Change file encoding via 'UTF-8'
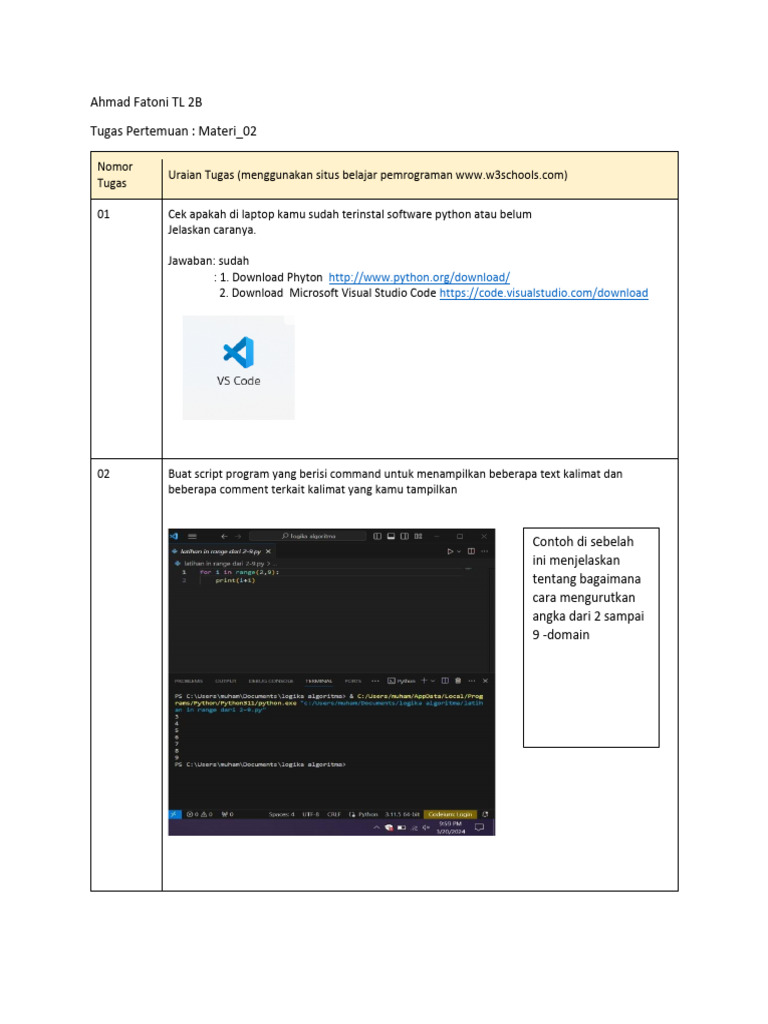 [x=311, y=814]
